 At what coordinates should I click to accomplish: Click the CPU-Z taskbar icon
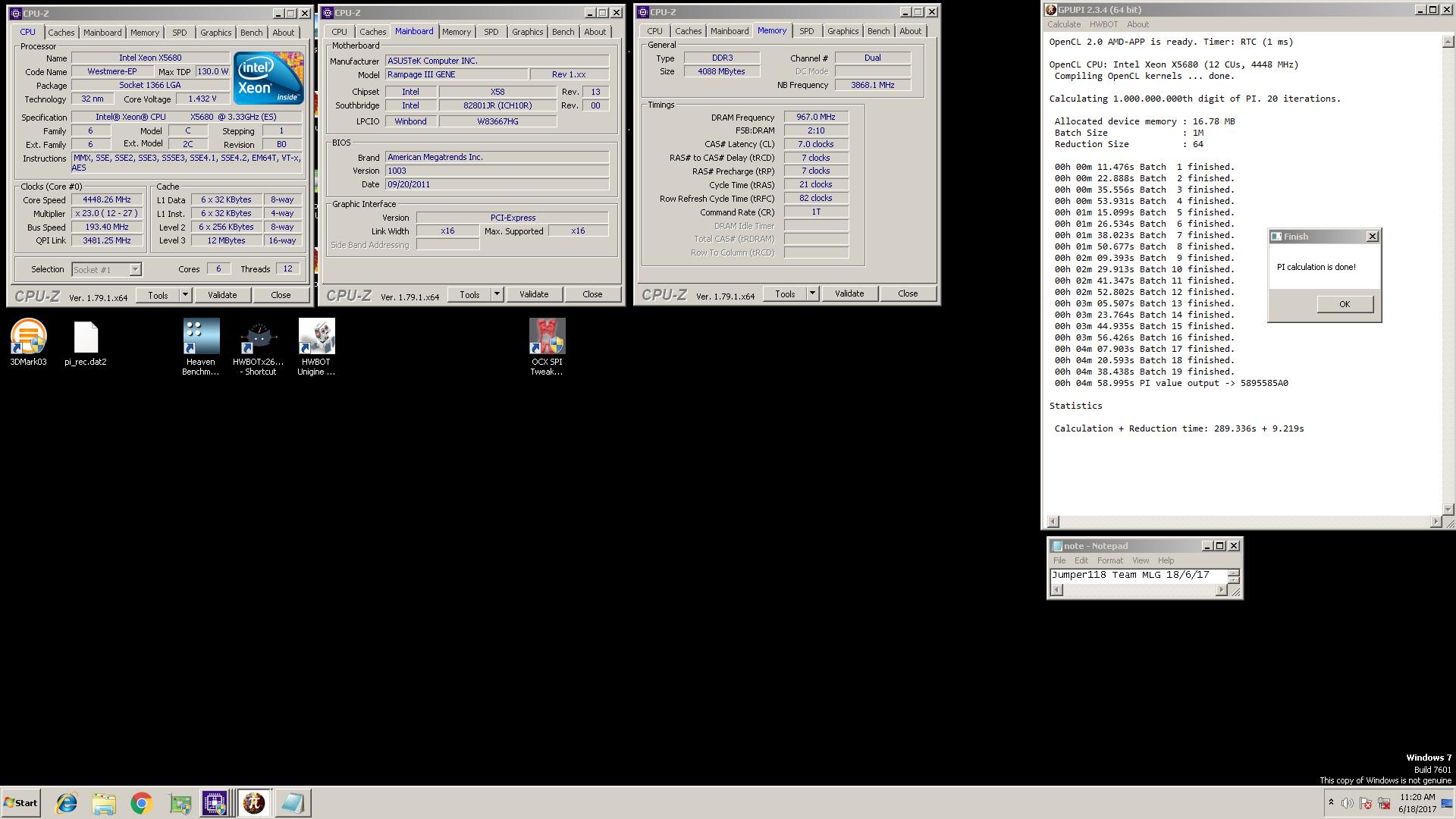pos(215,803)
